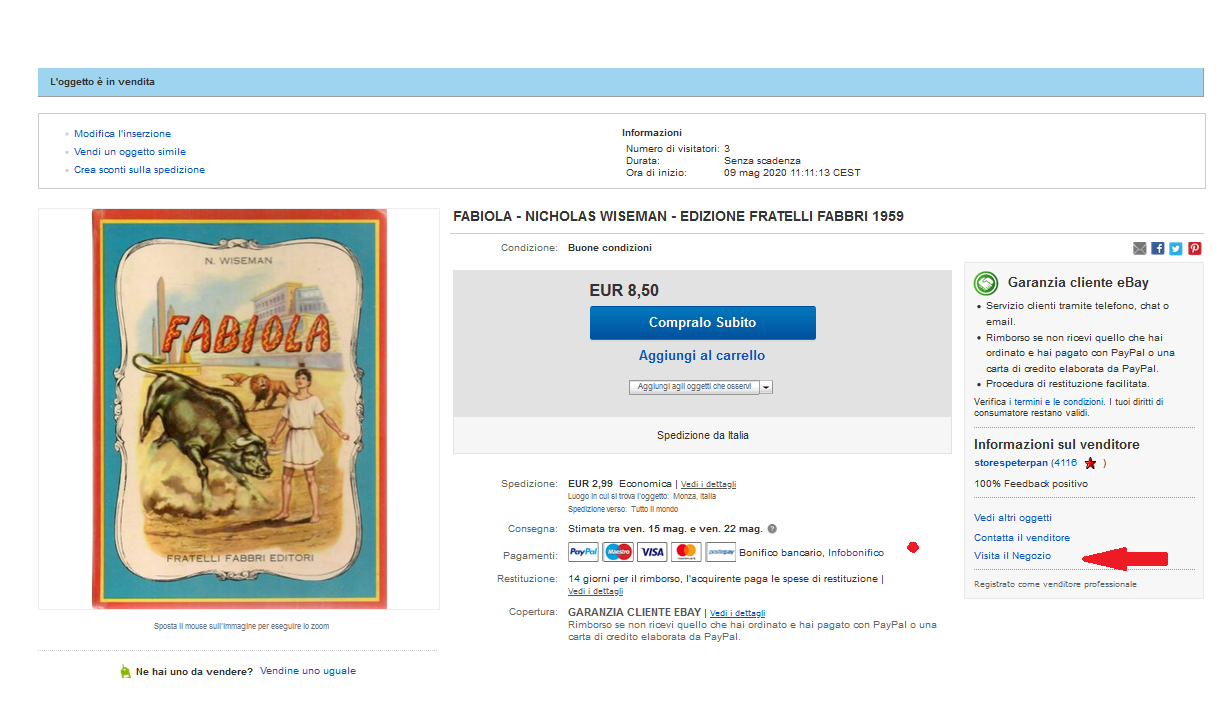Click the Mastercard payment icon
The width and height of the screenshot is (1226, 706).
[686, 551]
